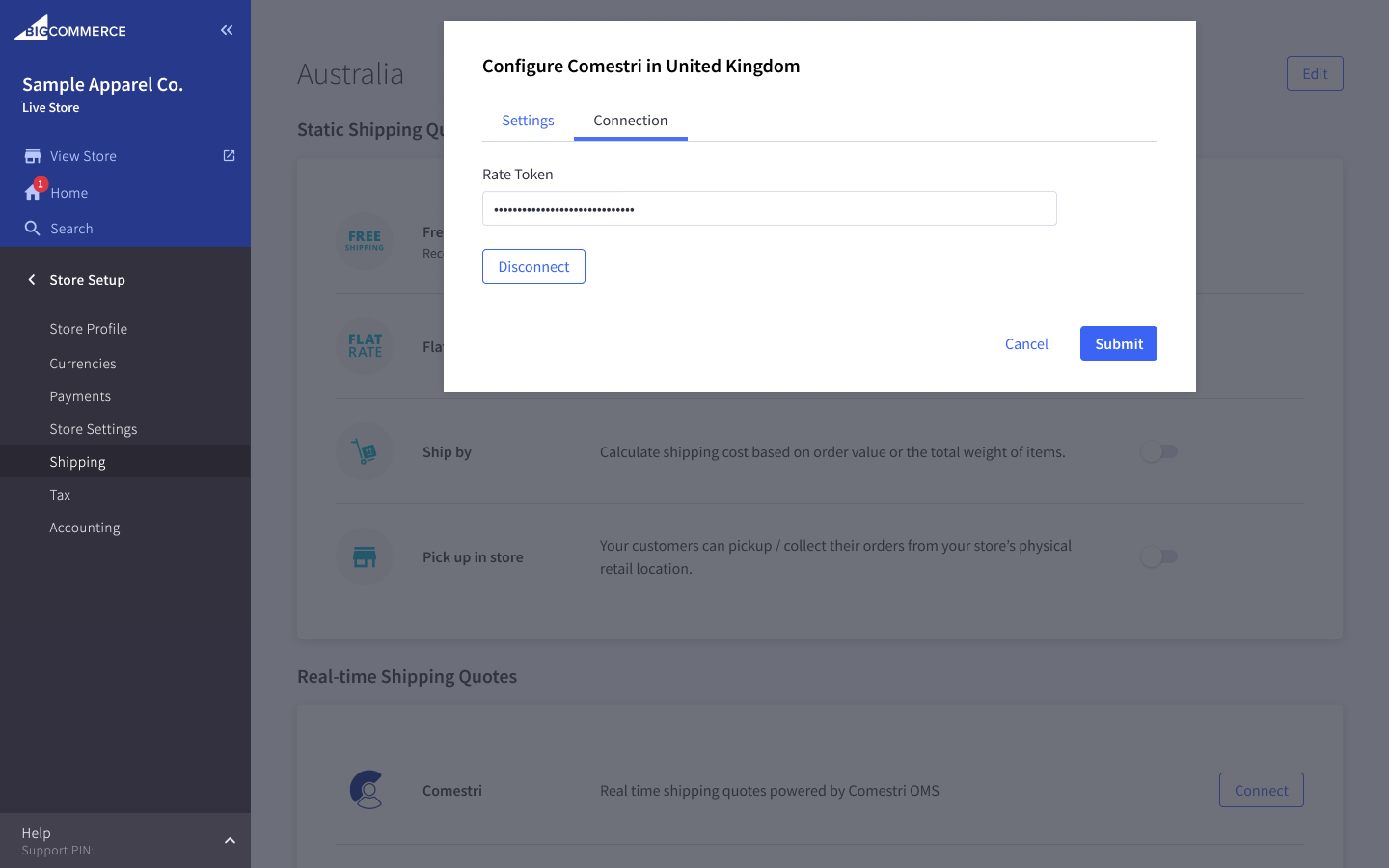Collapse the sidebar with double chevron
The width and height of the screenshot is (1389, 868).
point(227,30)
